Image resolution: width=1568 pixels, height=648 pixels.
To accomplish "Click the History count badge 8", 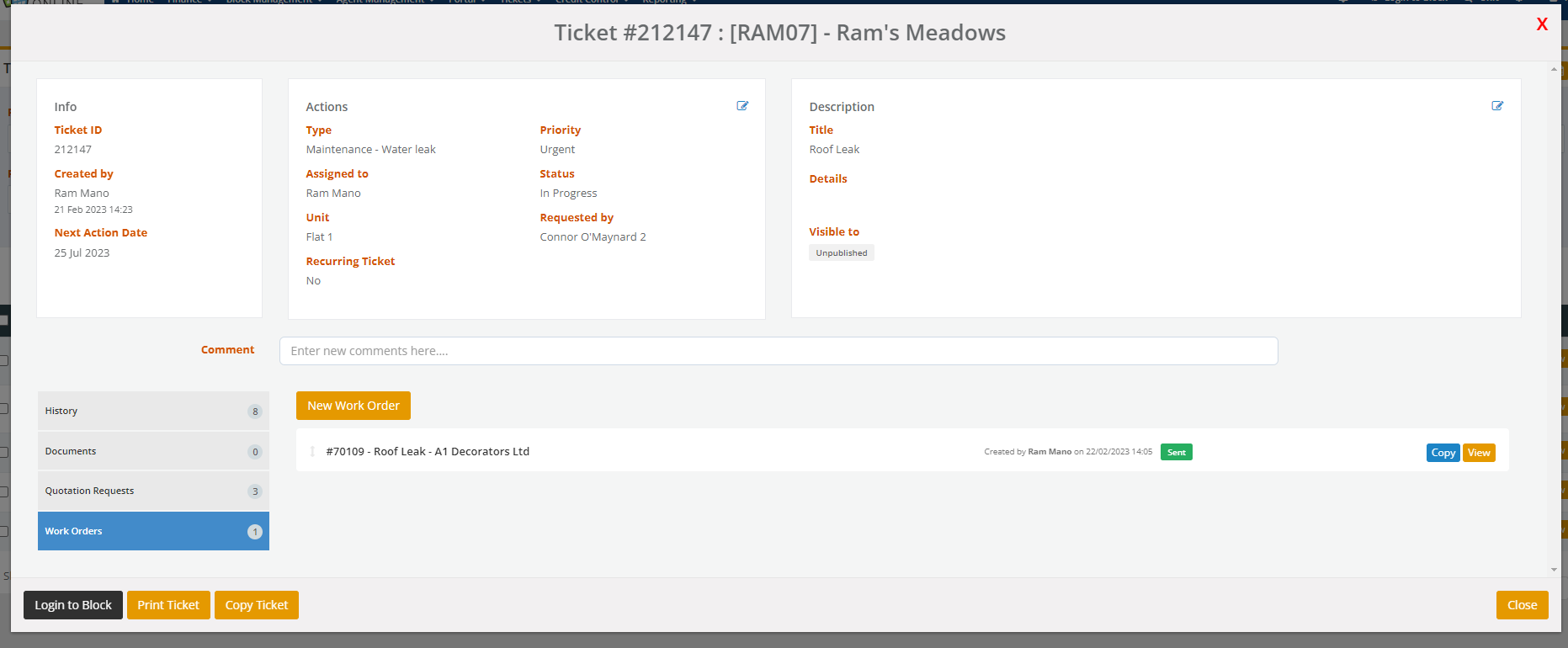I will [255, 412].
